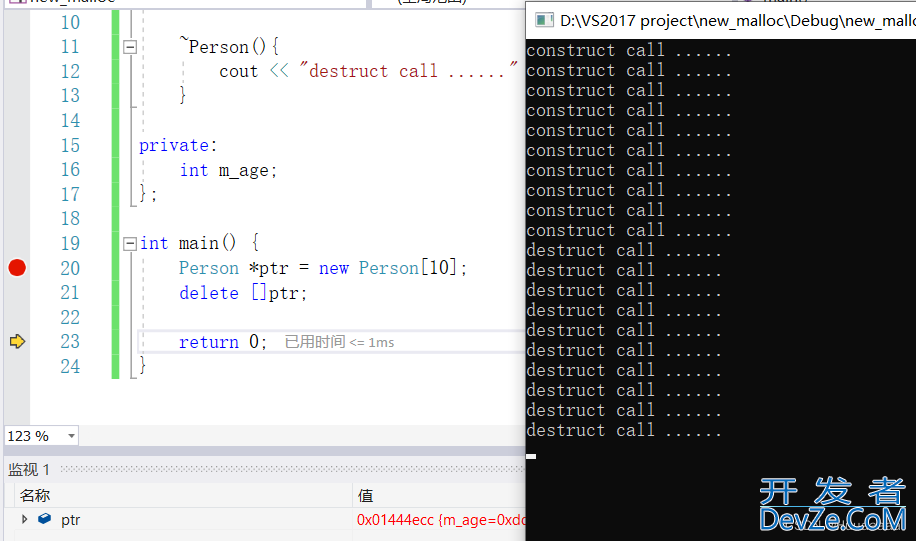Viewport: 916px width, 541px height.
Task: Click line number 11 in the gutter
Action: pos(70,47)
